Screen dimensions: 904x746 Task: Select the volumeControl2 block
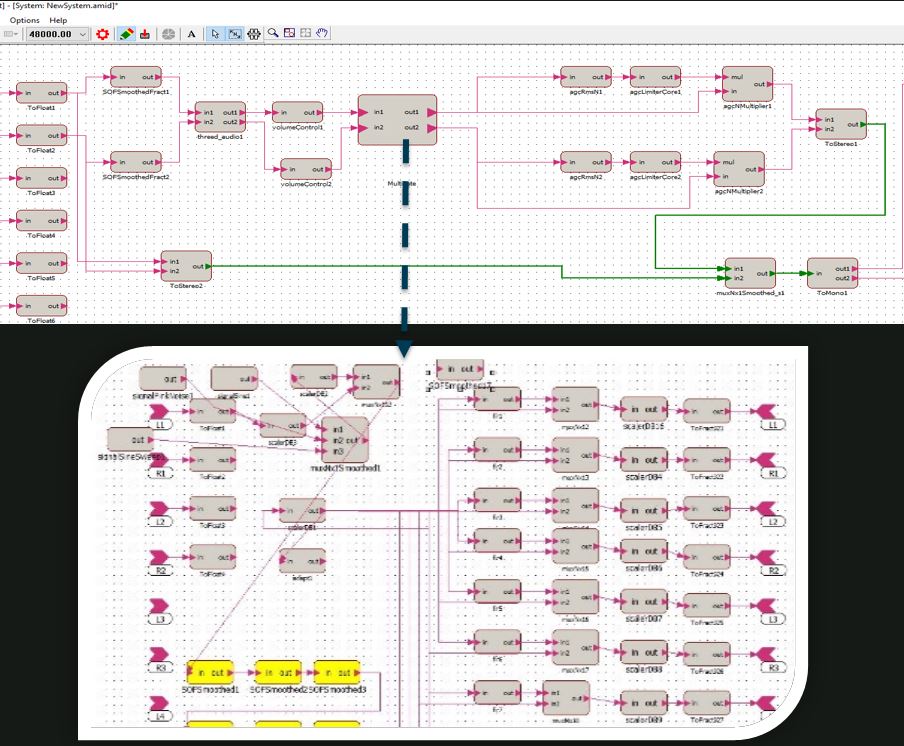point(306,169)
